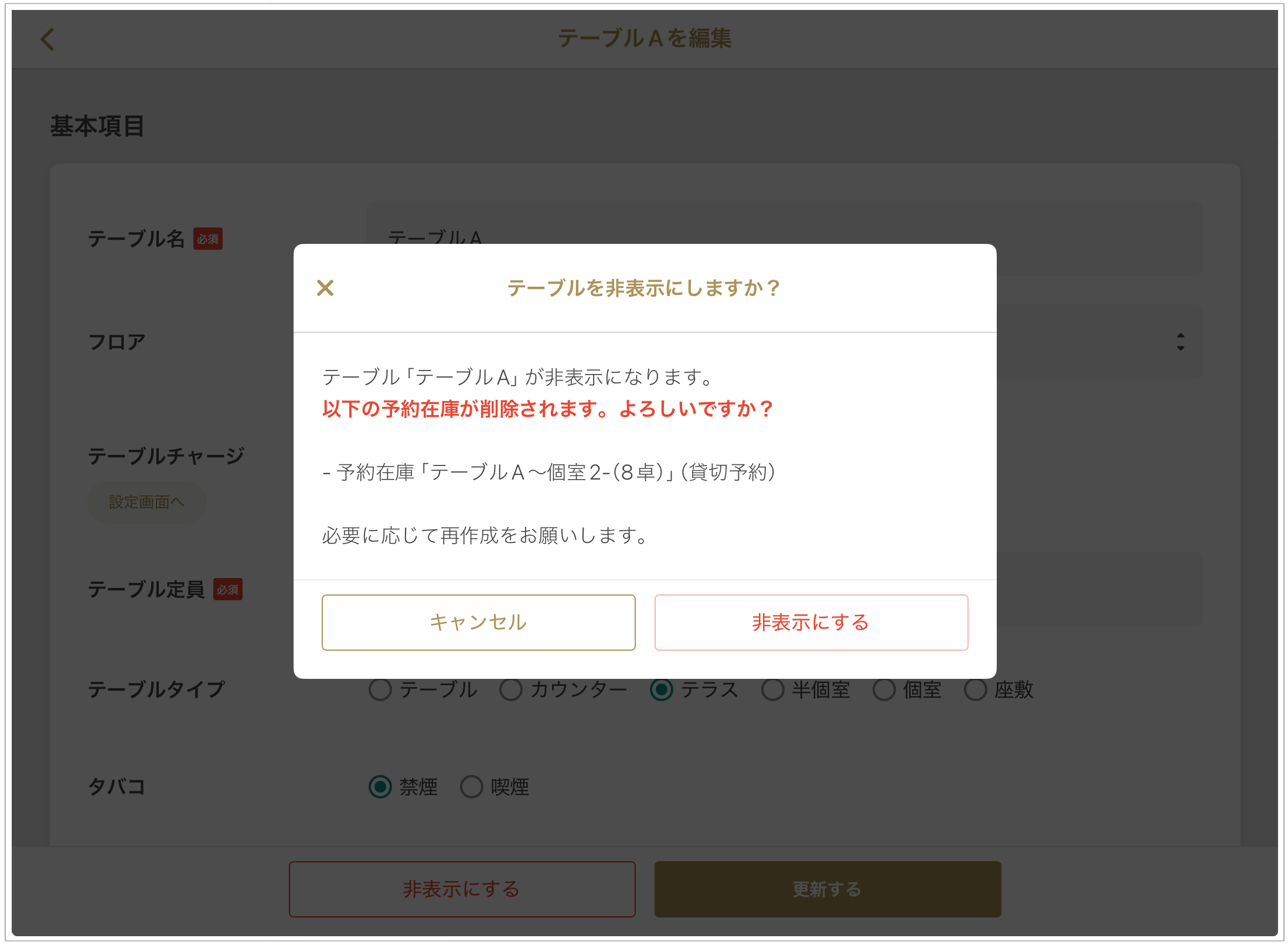Select テラス radio option
Image resolution: width=1288 pixels, height=945 pixels.
pos(662,690)
